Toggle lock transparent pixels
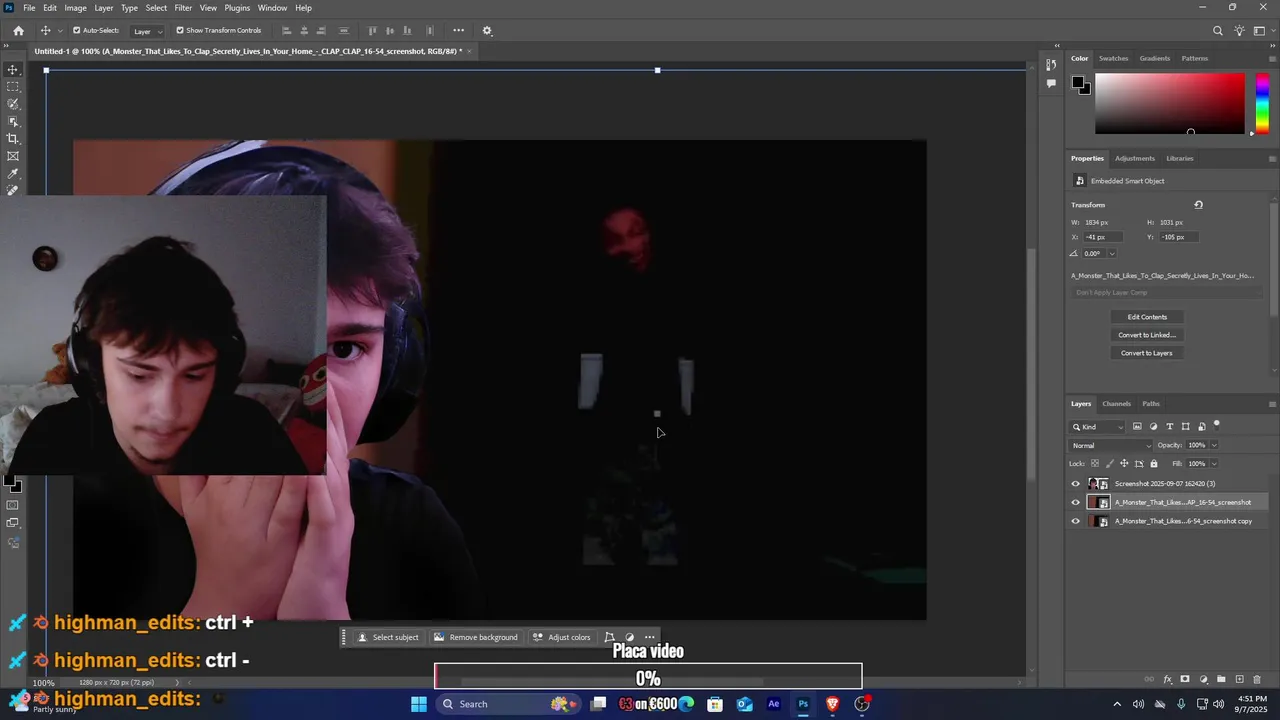The width and height of the screenshot is (1280, 720). tap(1095, 464)
